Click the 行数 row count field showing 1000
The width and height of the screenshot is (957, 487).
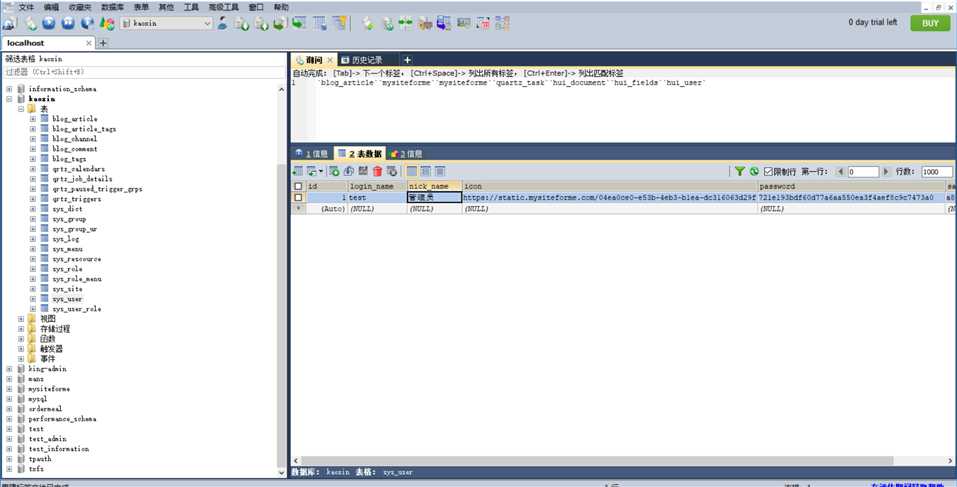[x=937, y=171]
